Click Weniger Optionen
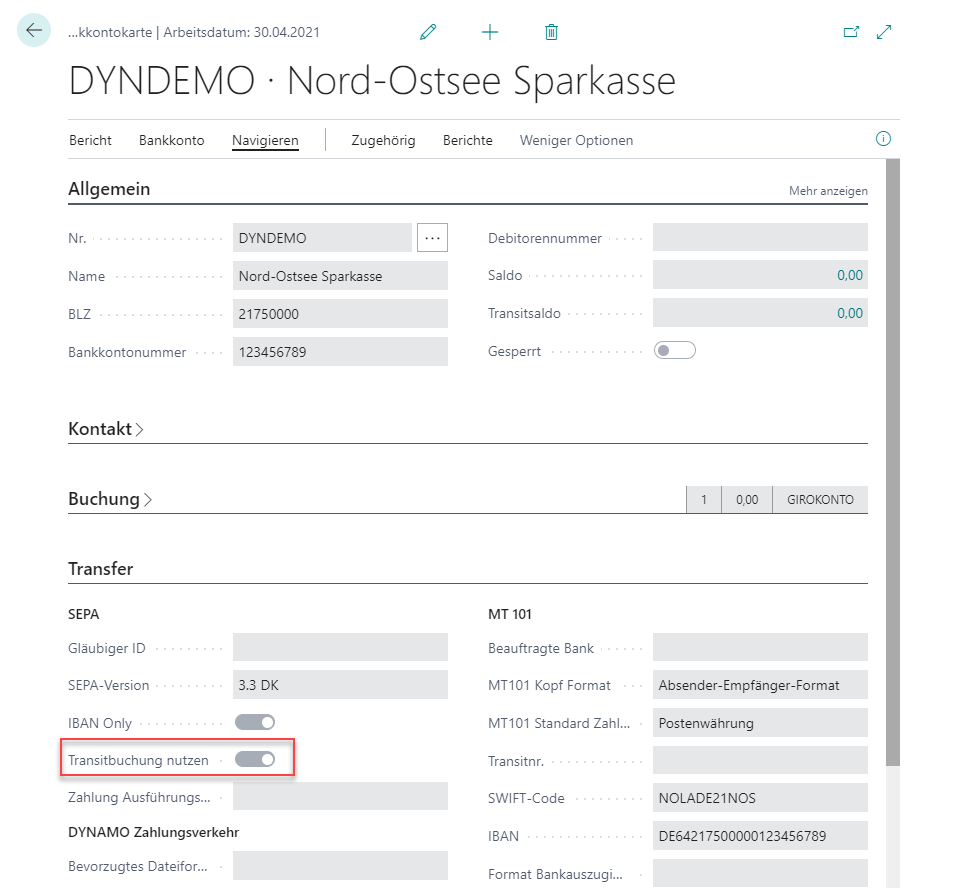Screen dimensions: 968x888 click(x=576, y=140)
